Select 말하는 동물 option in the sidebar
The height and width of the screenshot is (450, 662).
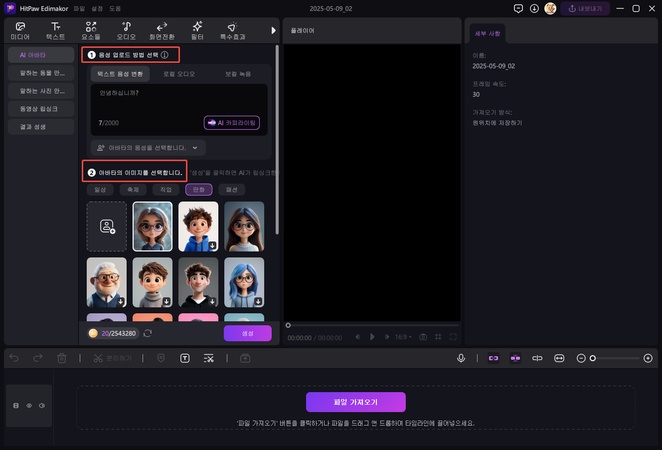click(x=41, y=73)
